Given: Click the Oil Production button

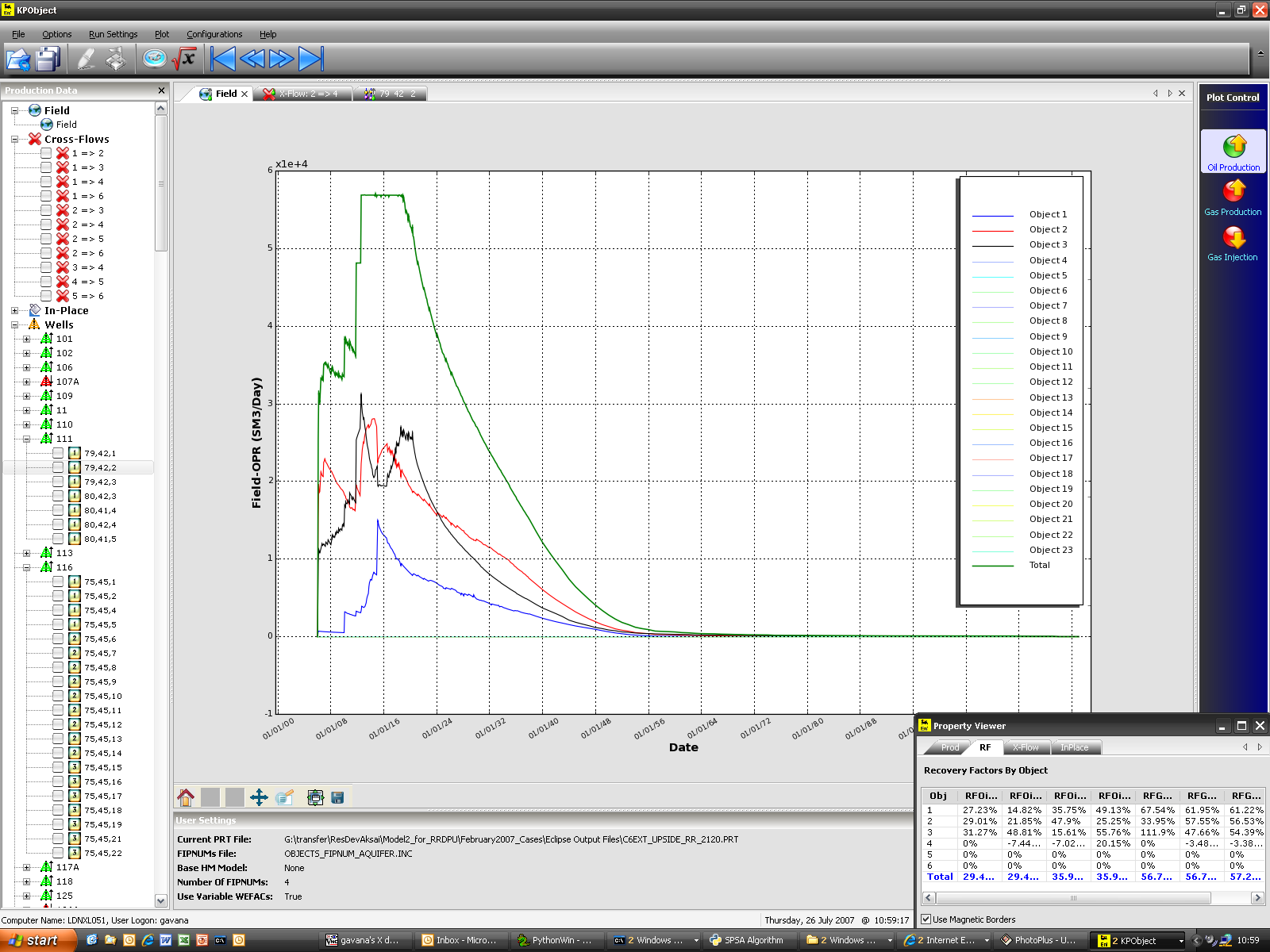Looking at the screenshot, I should [1233, 152].
